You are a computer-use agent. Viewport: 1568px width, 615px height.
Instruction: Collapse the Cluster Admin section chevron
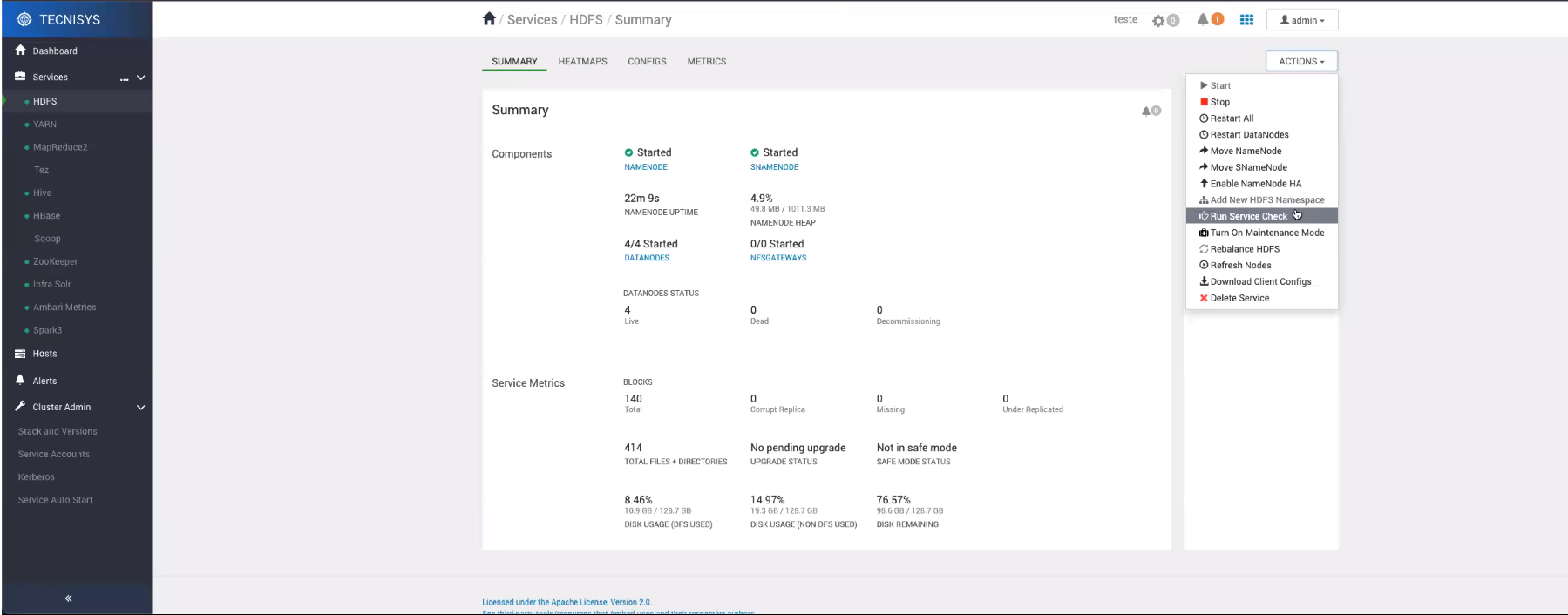(x=141, y=407)
